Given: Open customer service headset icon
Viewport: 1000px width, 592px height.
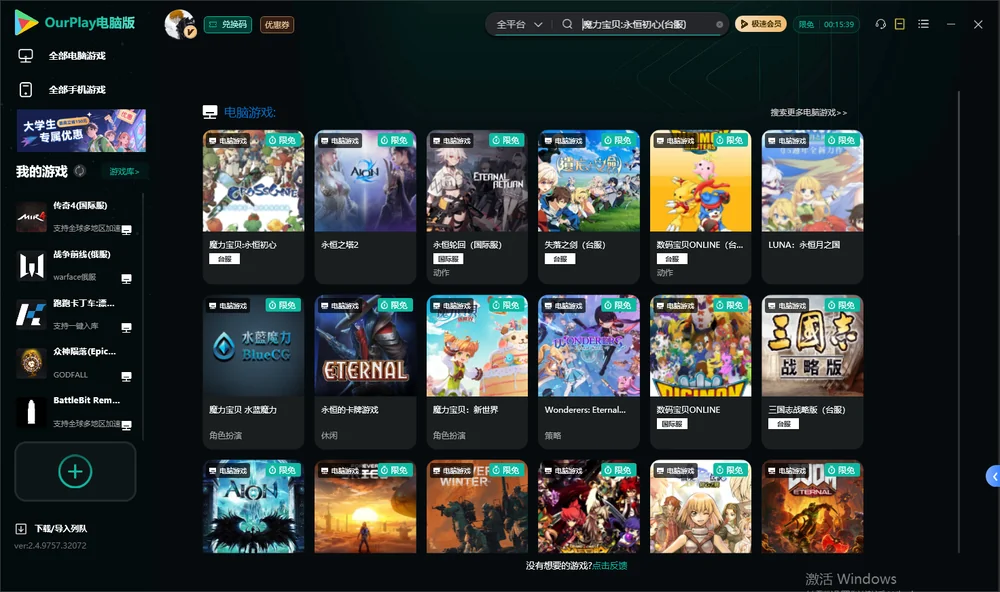Looking at the screenshot, I should (x=880, y=24).
